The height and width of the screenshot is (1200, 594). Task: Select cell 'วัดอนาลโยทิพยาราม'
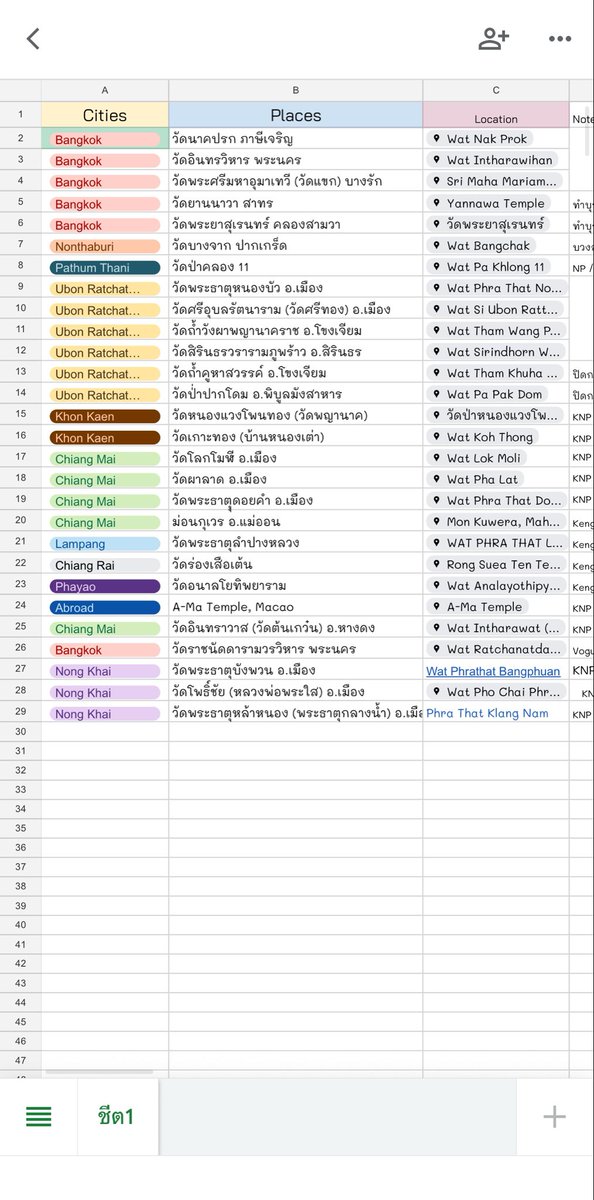[296, 586]
